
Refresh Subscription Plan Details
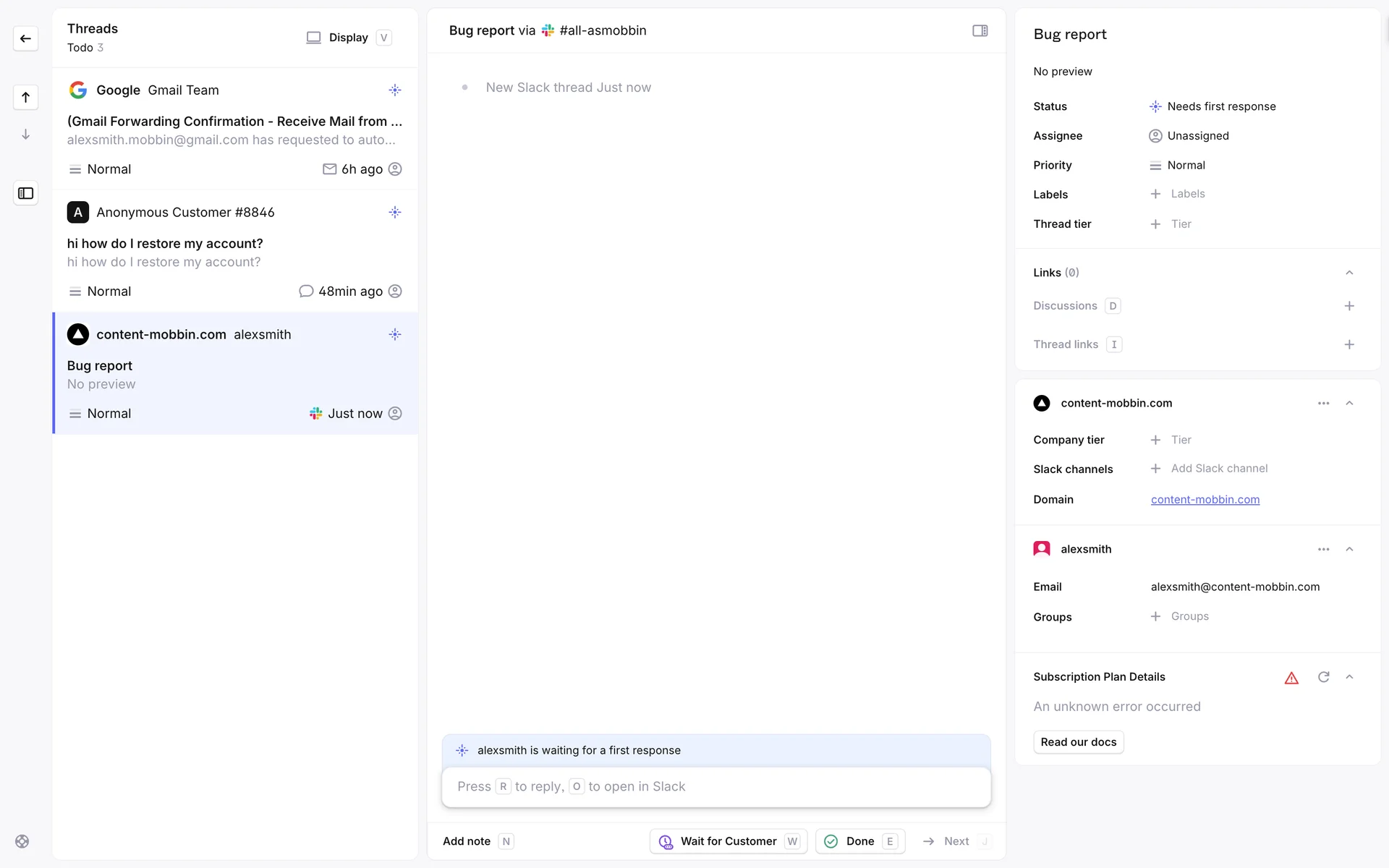pos(1323,677)
